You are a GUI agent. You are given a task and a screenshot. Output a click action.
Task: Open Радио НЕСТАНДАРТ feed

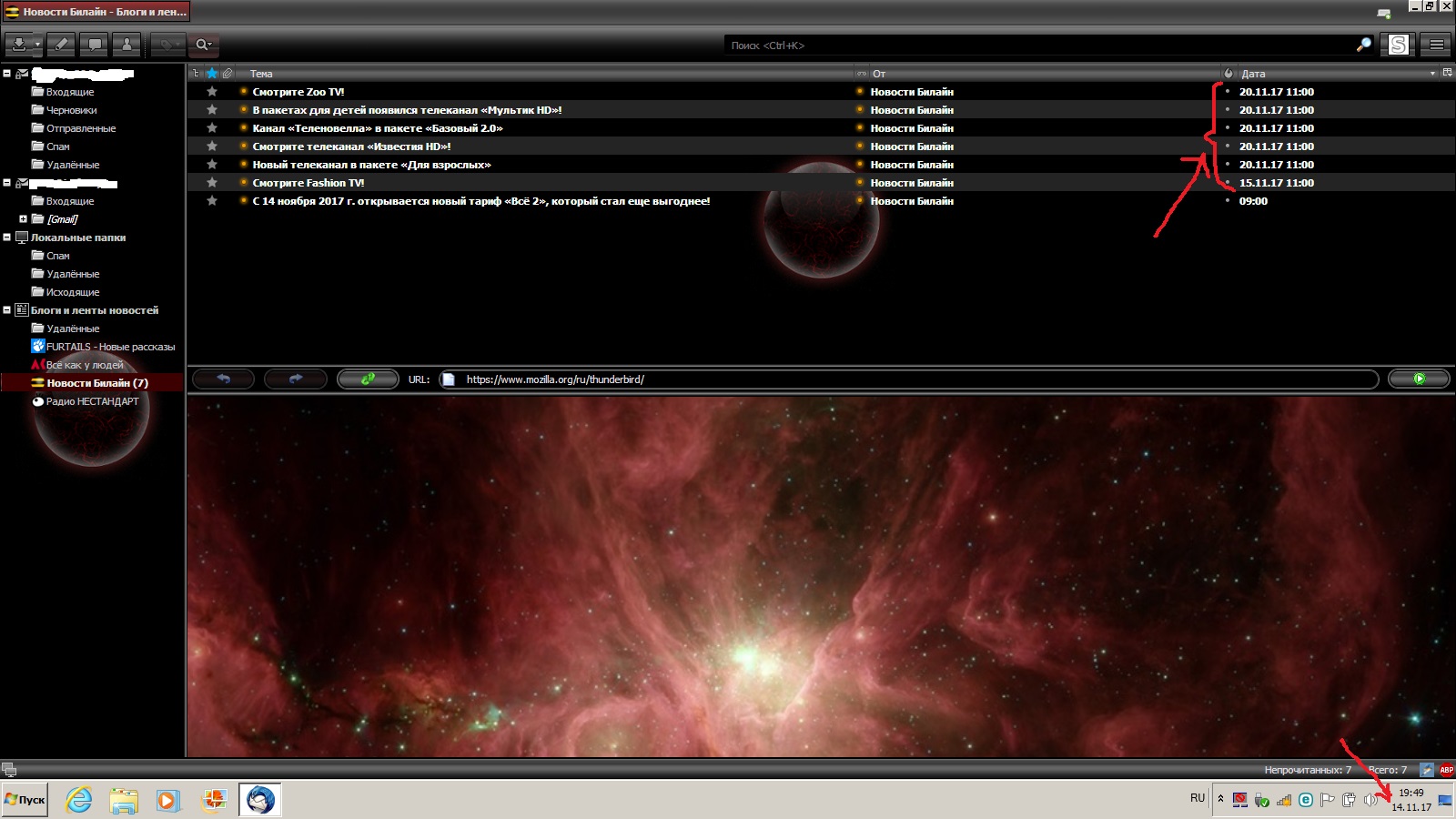(86, 401)
